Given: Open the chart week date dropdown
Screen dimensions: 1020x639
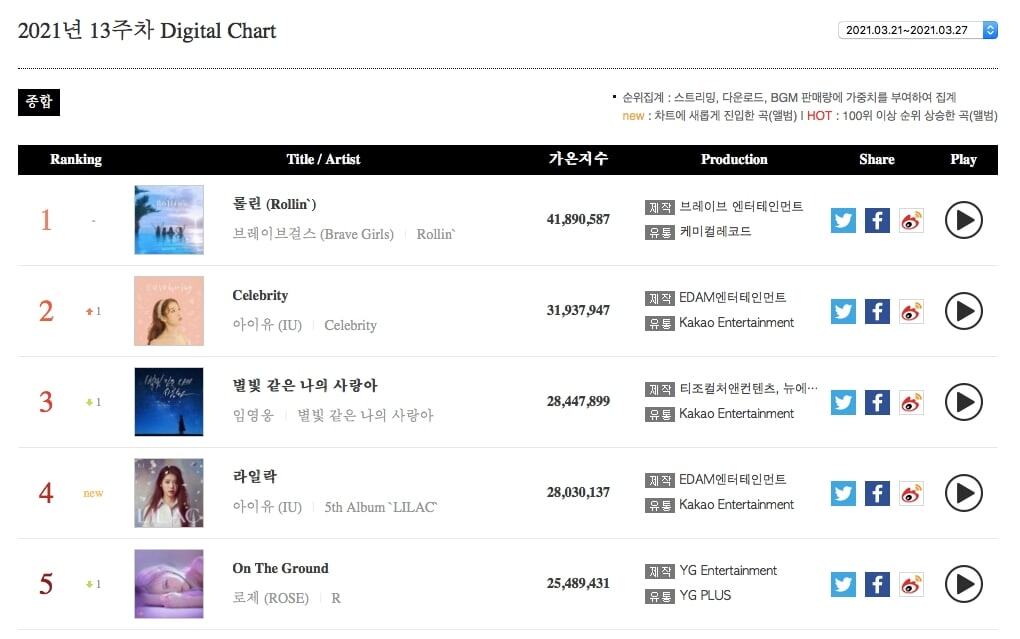Looking at the screenshot, I should 917,30.
